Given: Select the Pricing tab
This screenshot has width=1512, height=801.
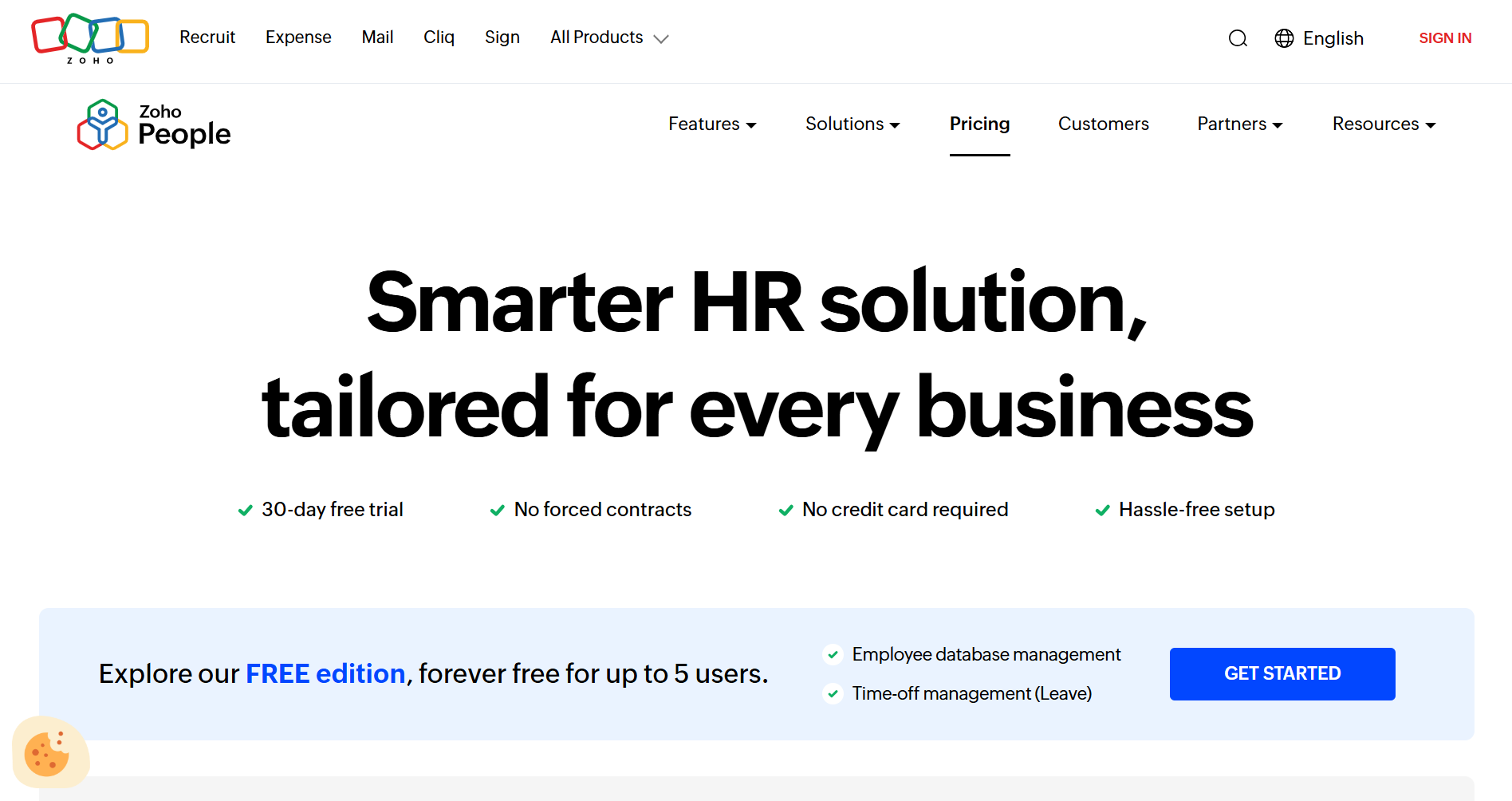Looking at the screenshot, I should [979, 124].
